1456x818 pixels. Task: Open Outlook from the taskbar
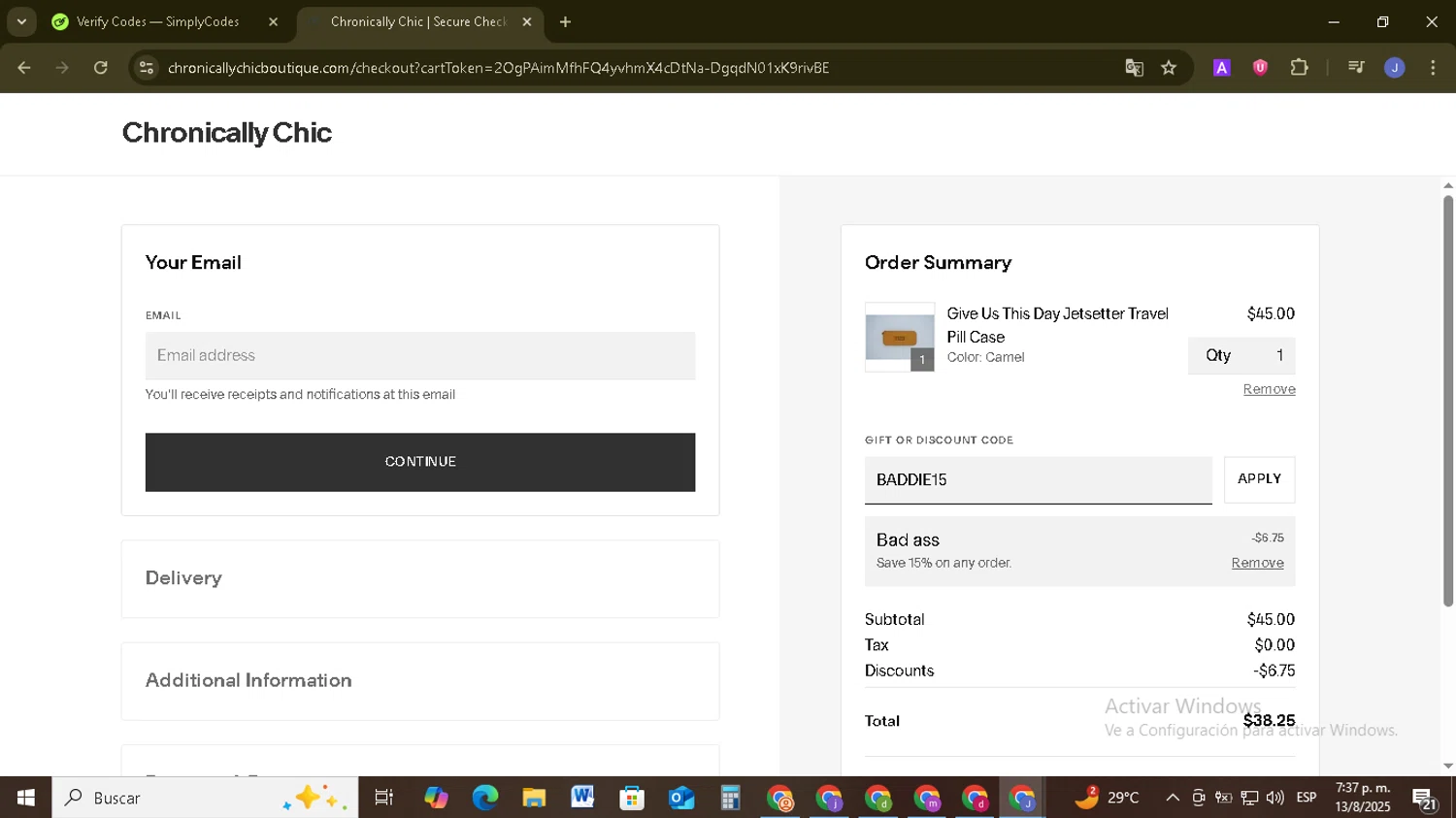pos(681,798)
